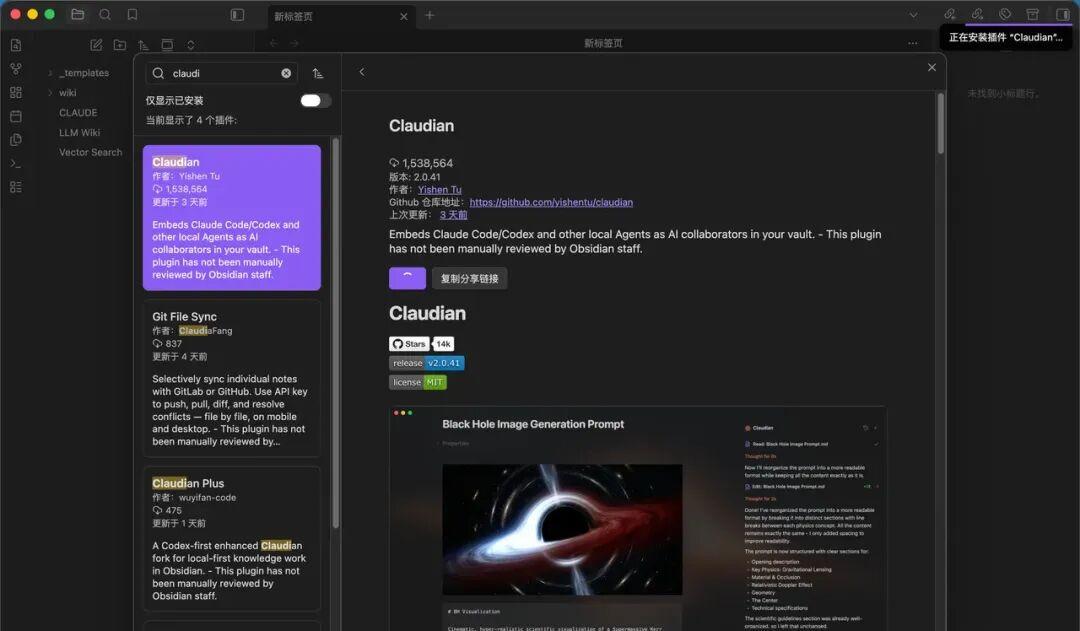The width and height of the screenshot is (1080, 631).
Task: Select the Claudian Plus plugin card
Action: [x=231, y=539]
